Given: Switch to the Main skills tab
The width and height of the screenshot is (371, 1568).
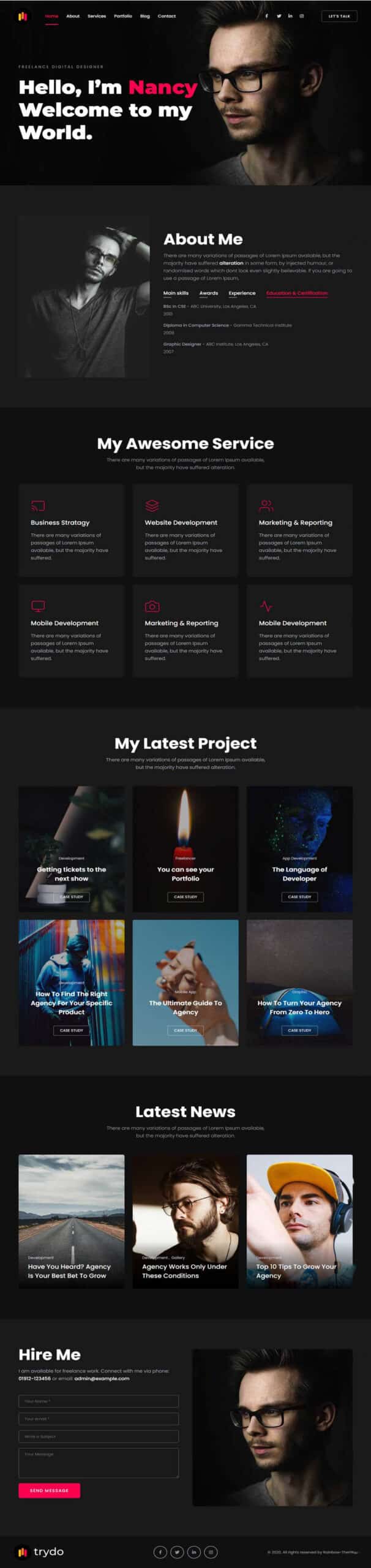Looking at the screenshot, I should click(x=176, y=293).
